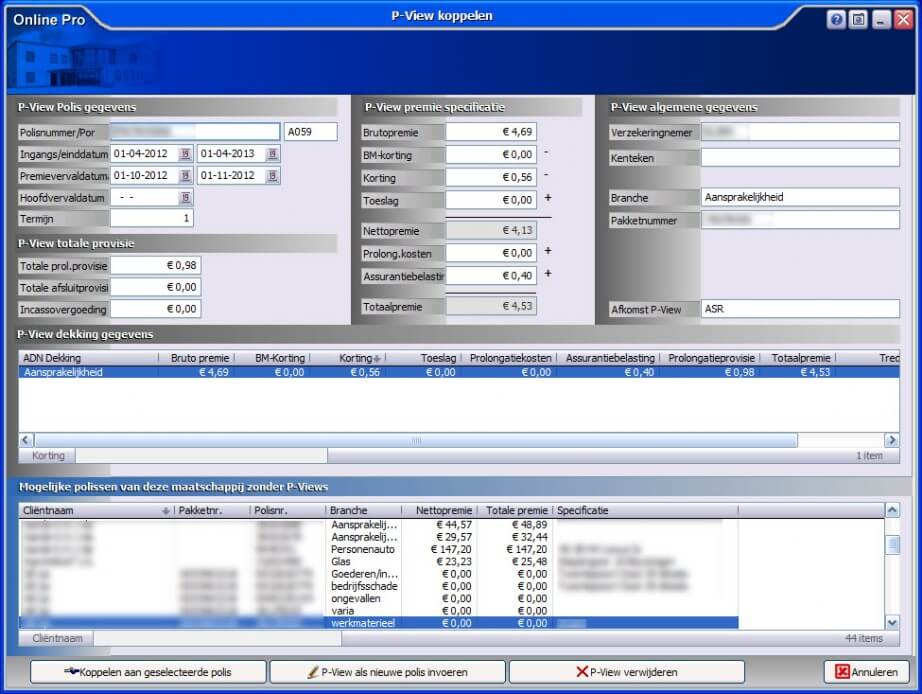Click the title bar icon next to help
922x694 pixels.
[x=858, y=20]
